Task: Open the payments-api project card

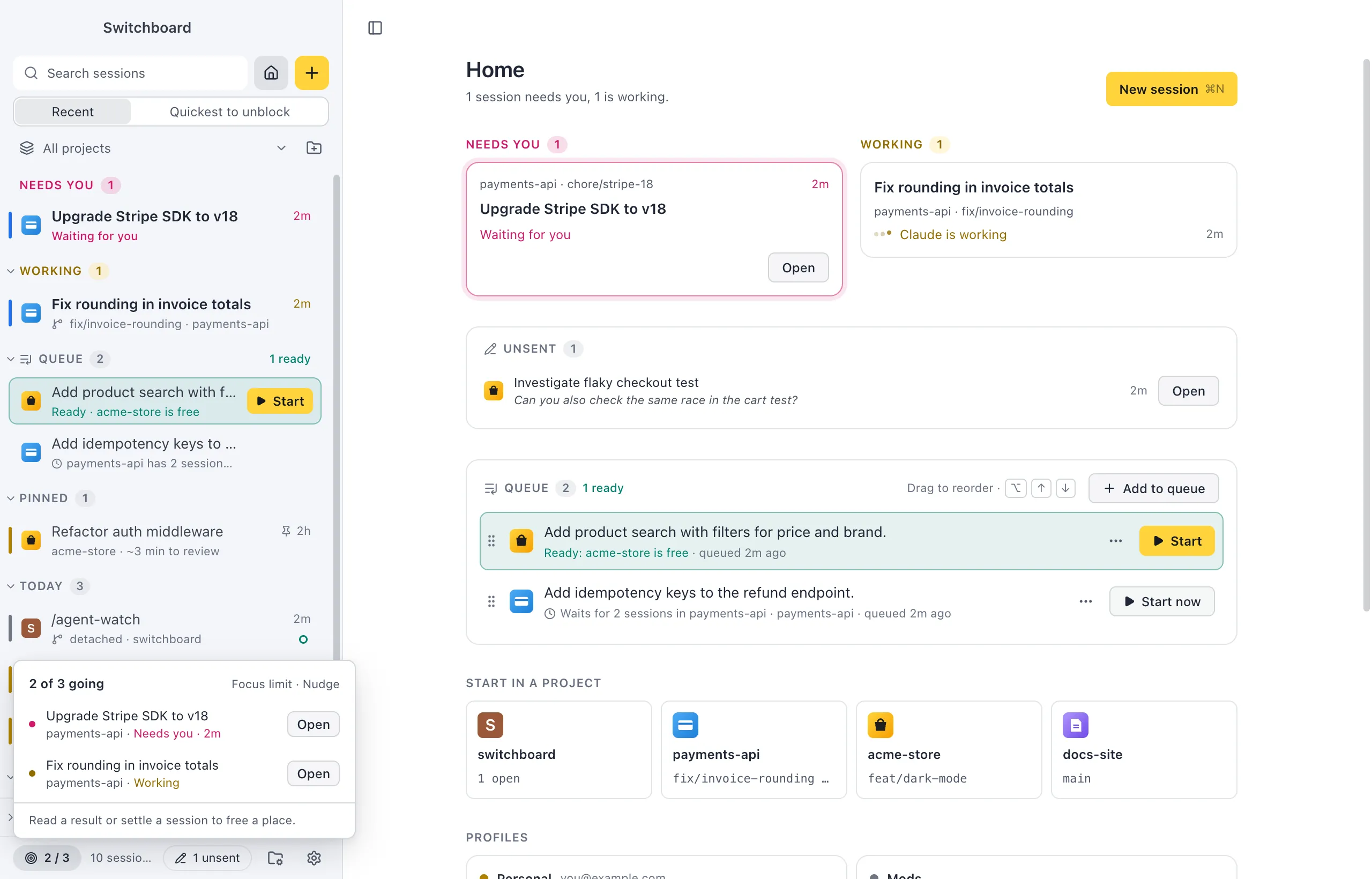Action: coord(754,749)
